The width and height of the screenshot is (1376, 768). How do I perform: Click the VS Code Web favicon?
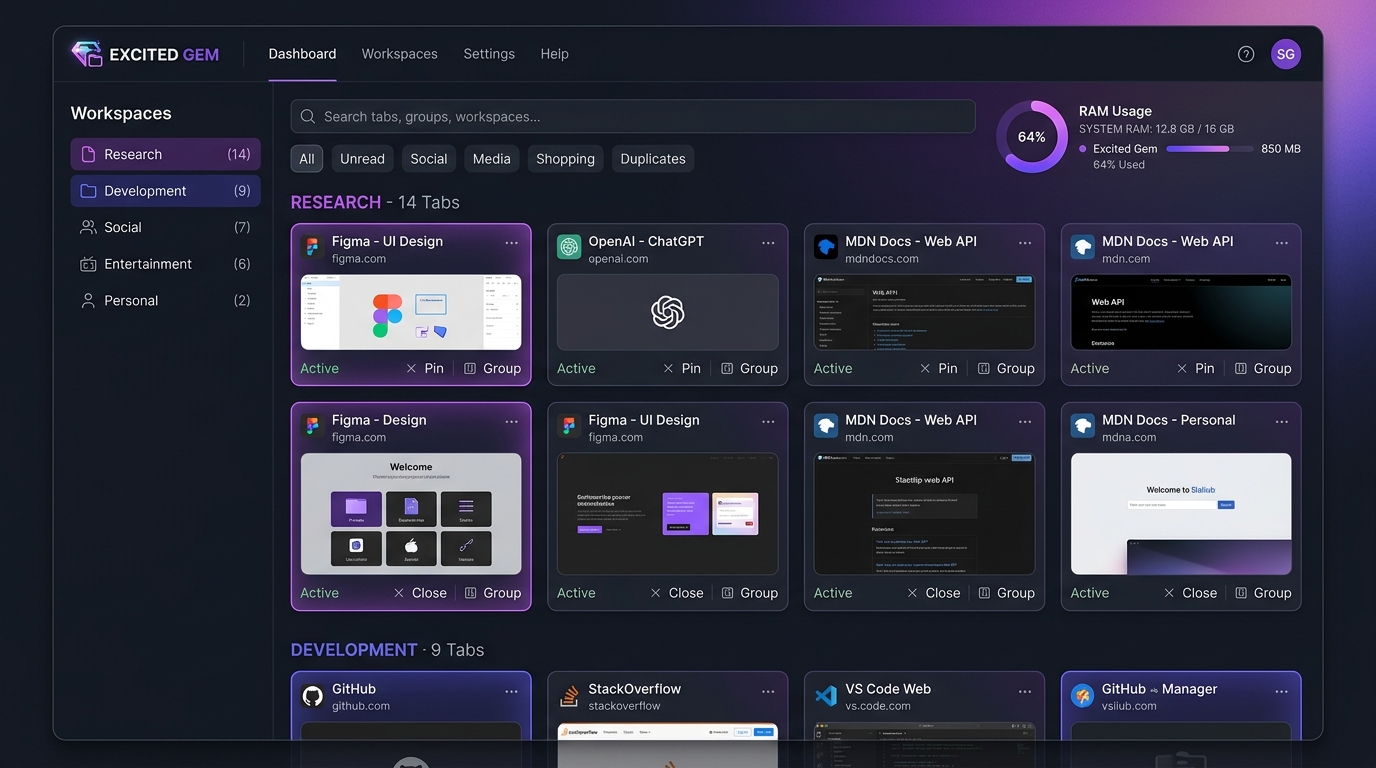point(826,695)
